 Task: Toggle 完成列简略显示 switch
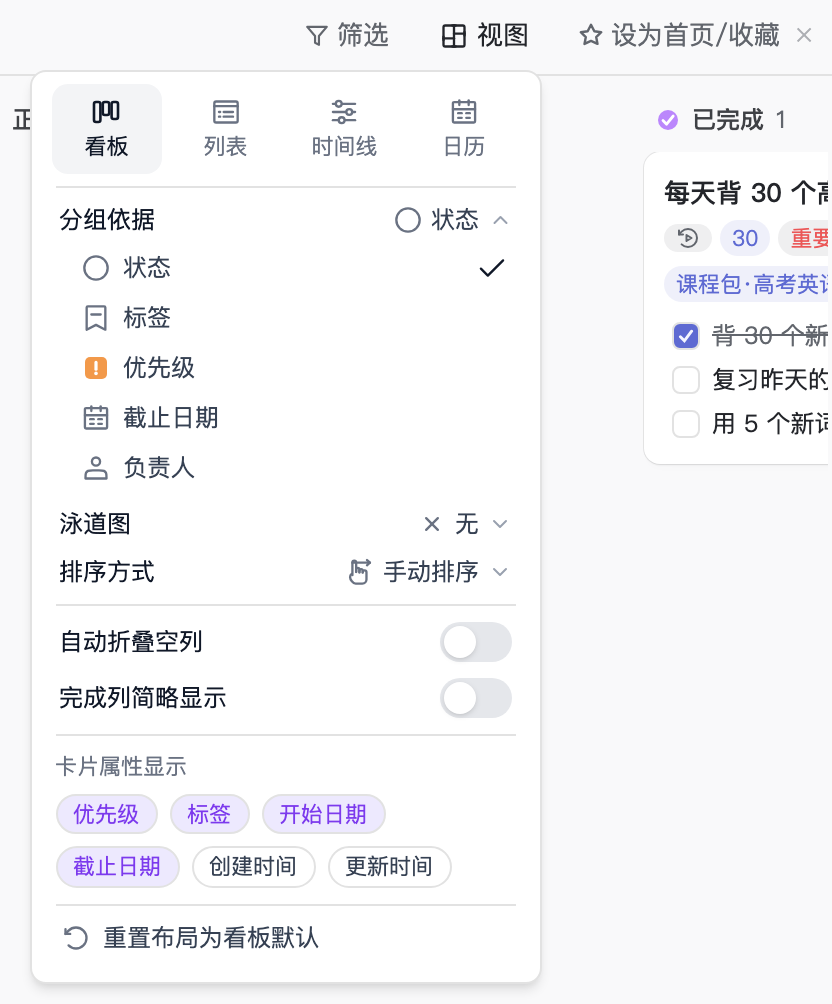point(476,698)
